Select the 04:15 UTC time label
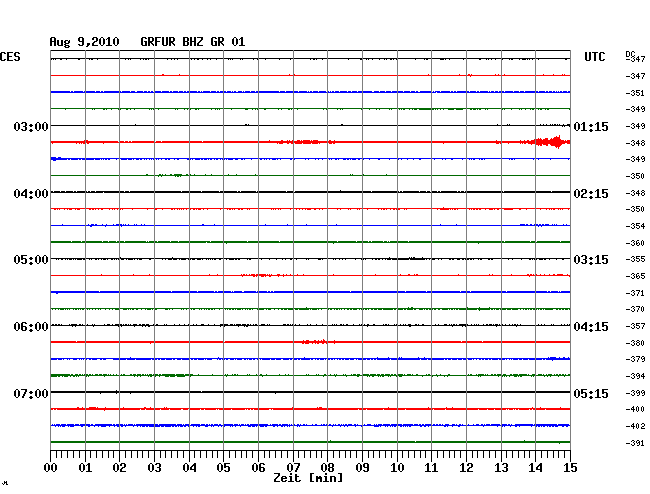This screenshot has height=494, width=650. click(591, 327)
